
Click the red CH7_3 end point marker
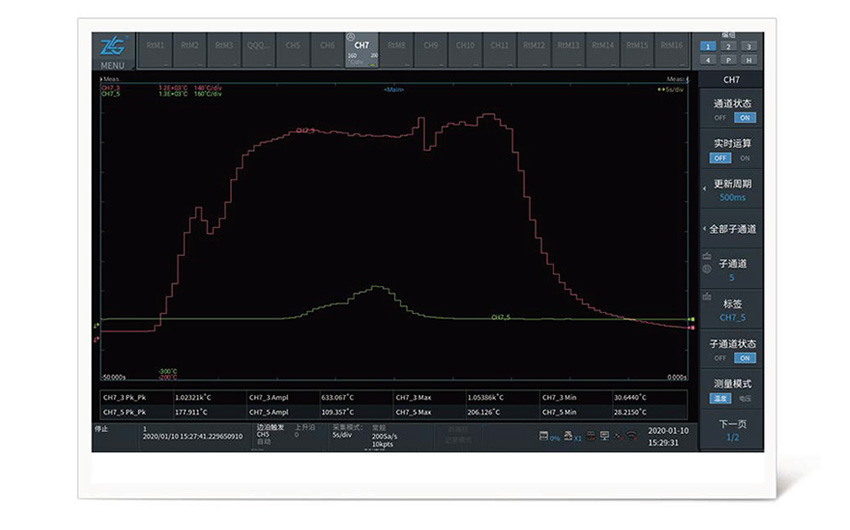pos(692,328)
